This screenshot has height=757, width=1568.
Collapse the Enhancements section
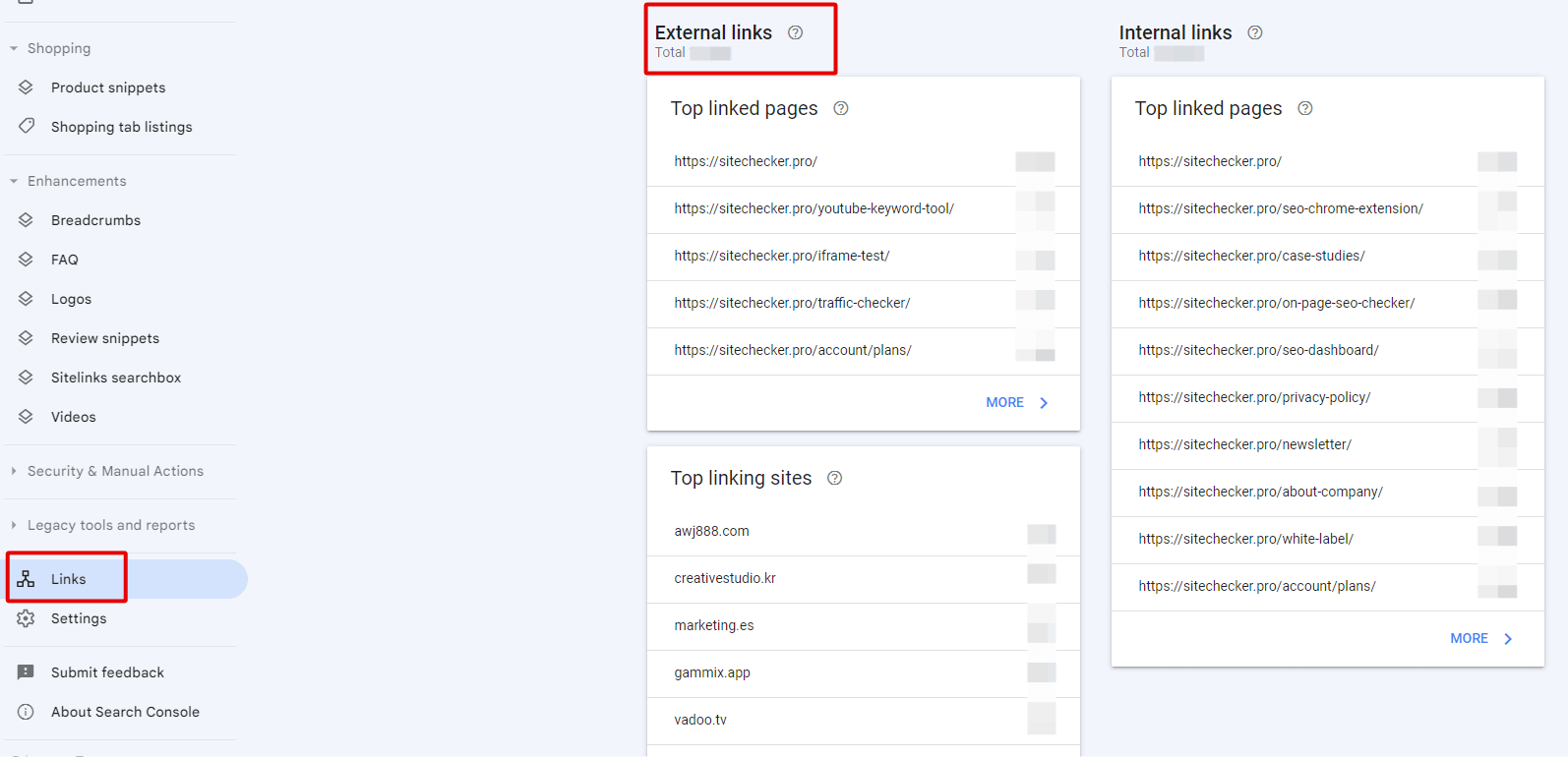pos(14,181)
